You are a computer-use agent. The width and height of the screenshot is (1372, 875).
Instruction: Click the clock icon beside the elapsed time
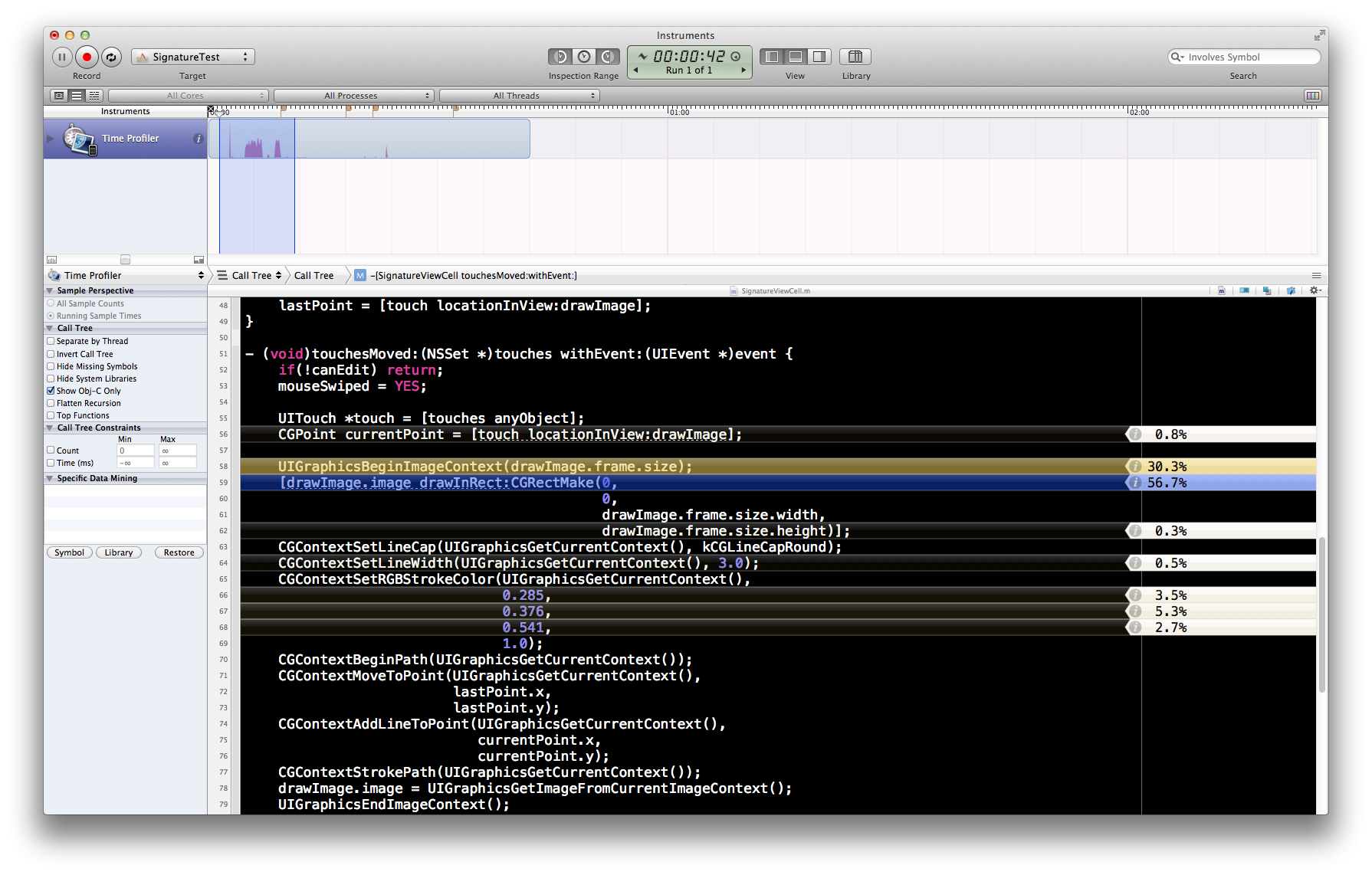point(735,57)
